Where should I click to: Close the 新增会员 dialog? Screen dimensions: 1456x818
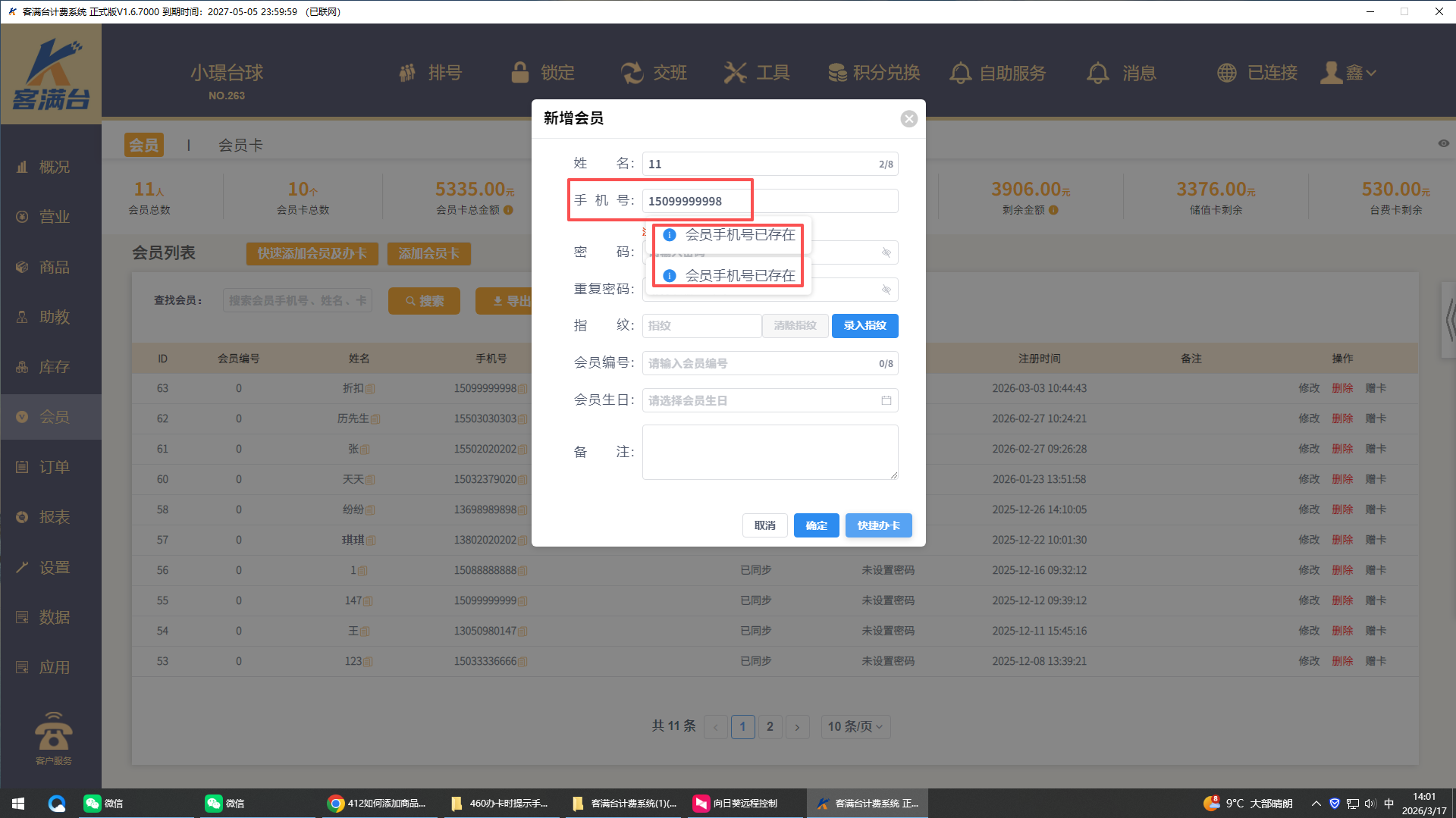[908, 119]
